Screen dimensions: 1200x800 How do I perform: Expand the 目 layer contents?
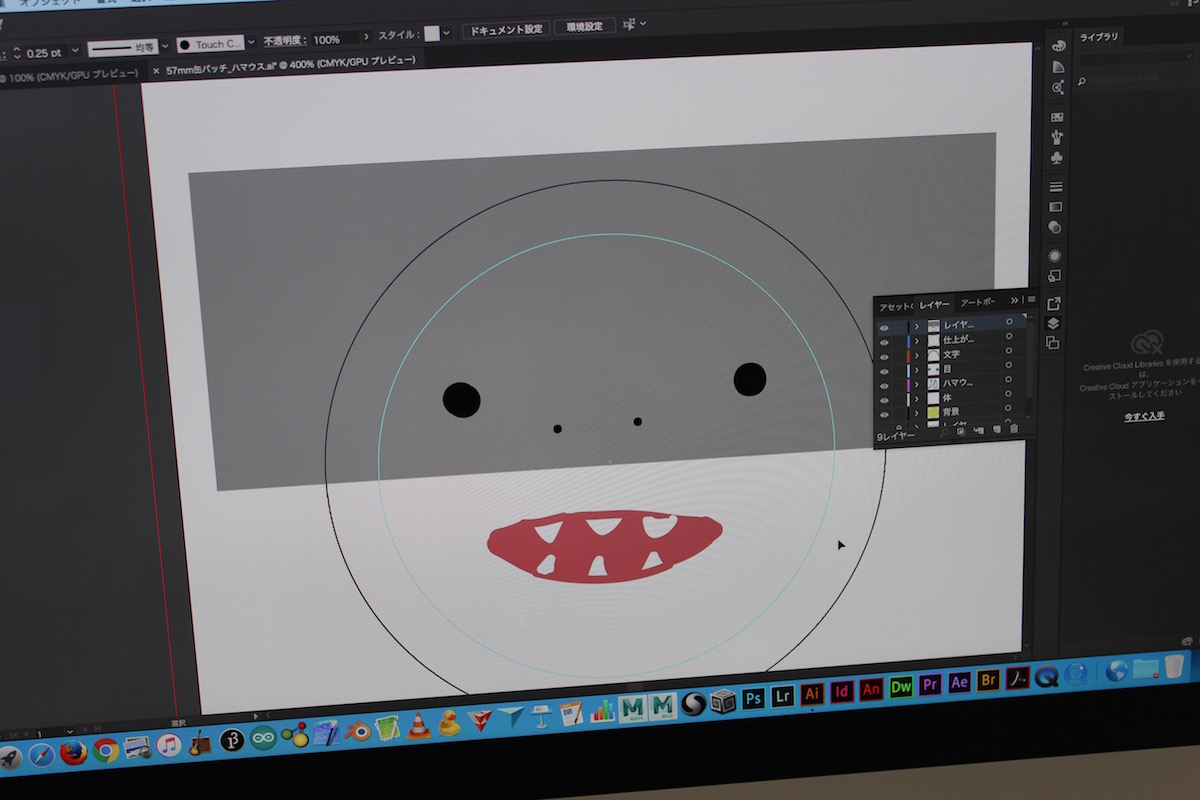[916, 370]
